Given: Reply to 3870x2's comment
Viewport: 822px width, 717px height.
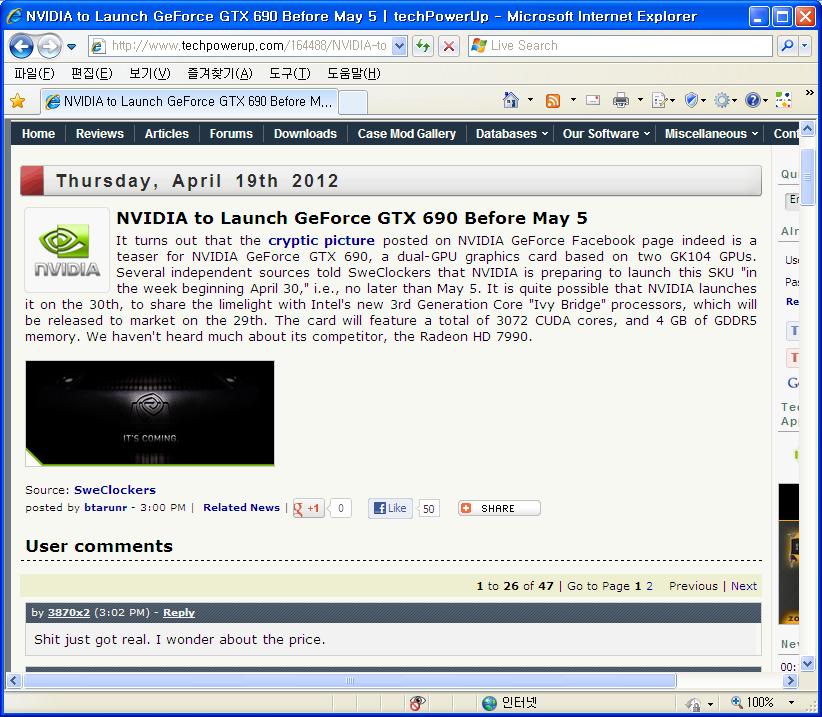Looking at the screenshot, I should (179, 612).
